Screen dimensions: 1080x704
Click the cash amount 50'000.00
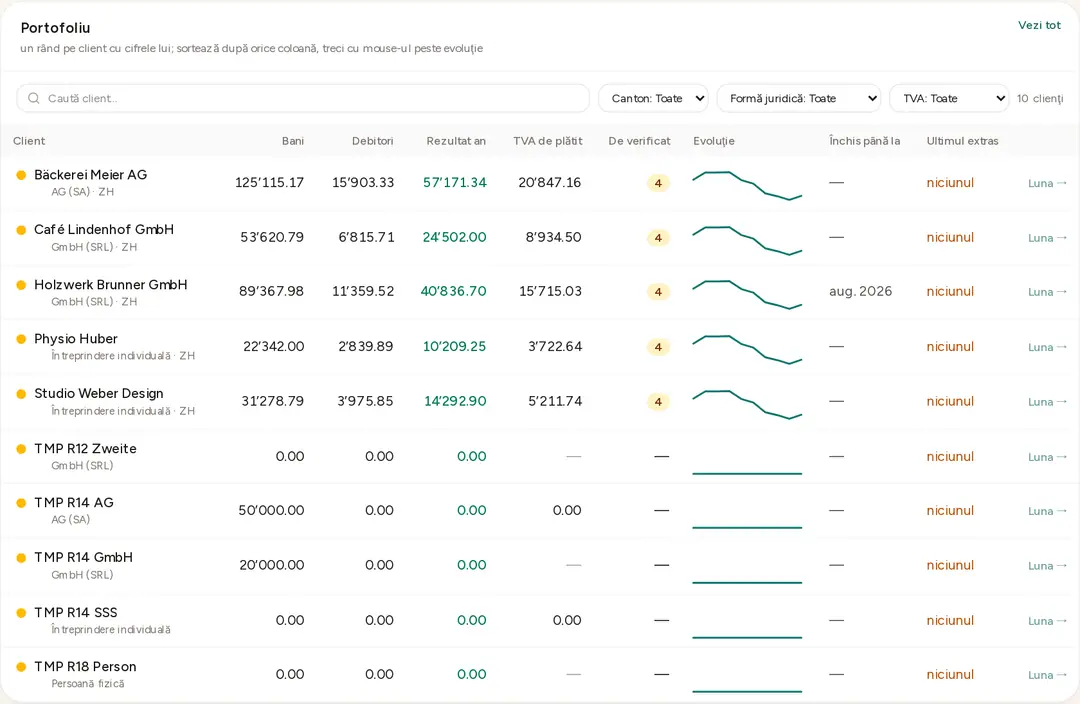(x=271, y=510)
